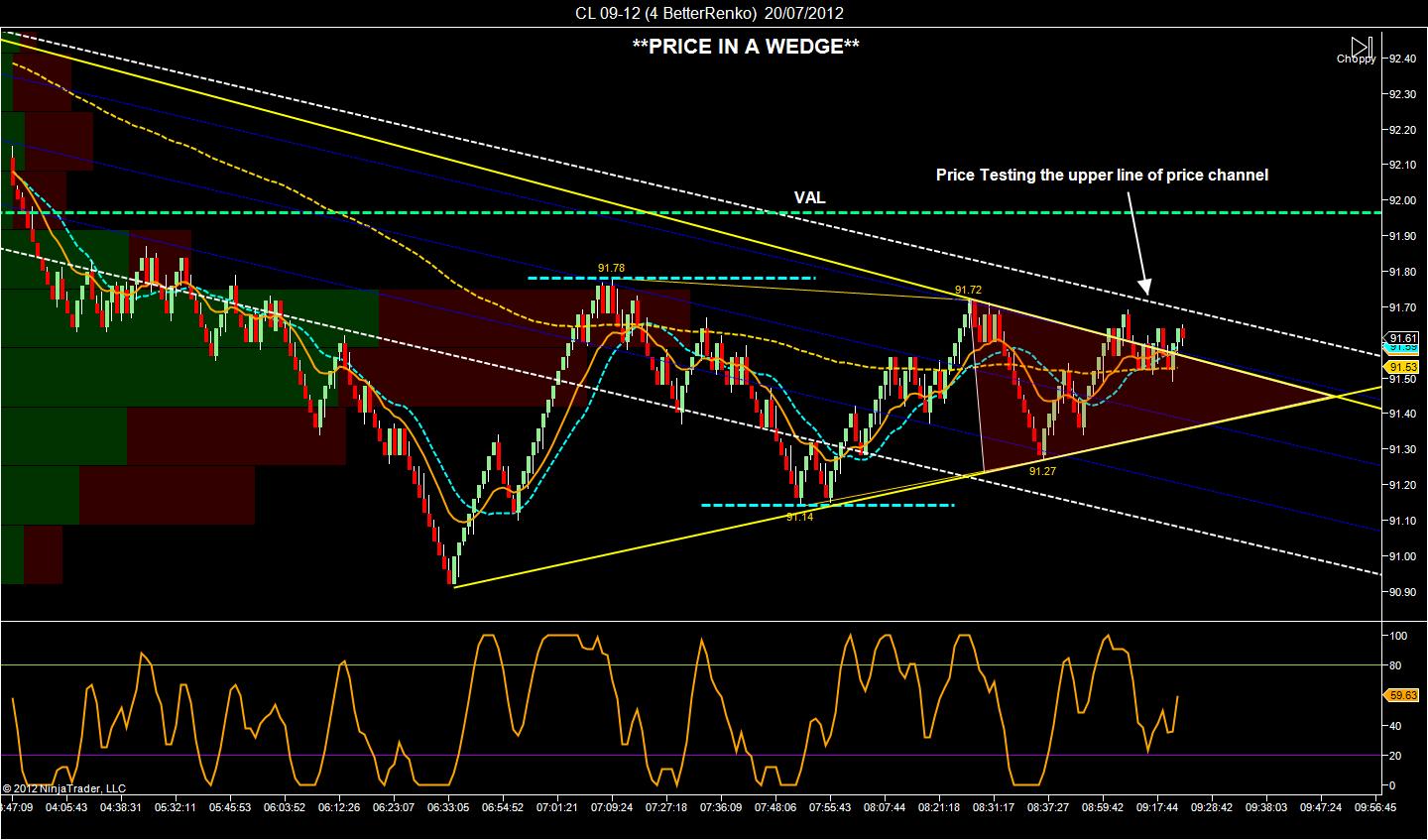Click 92.30 on the price axis
1428x840 pixels.
pos(1402,94)
